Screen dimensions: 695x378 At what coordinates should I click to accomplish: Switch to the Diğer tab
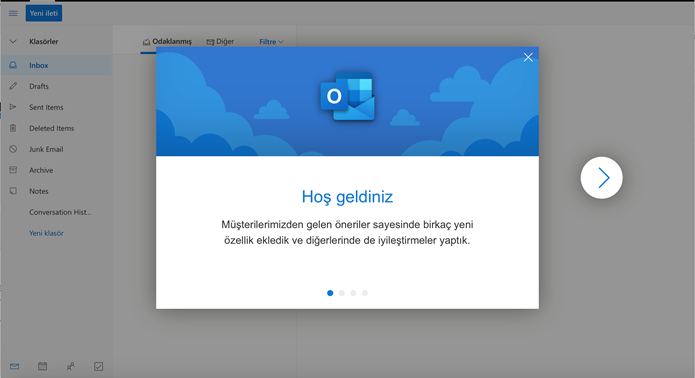(x=220, y=41)
